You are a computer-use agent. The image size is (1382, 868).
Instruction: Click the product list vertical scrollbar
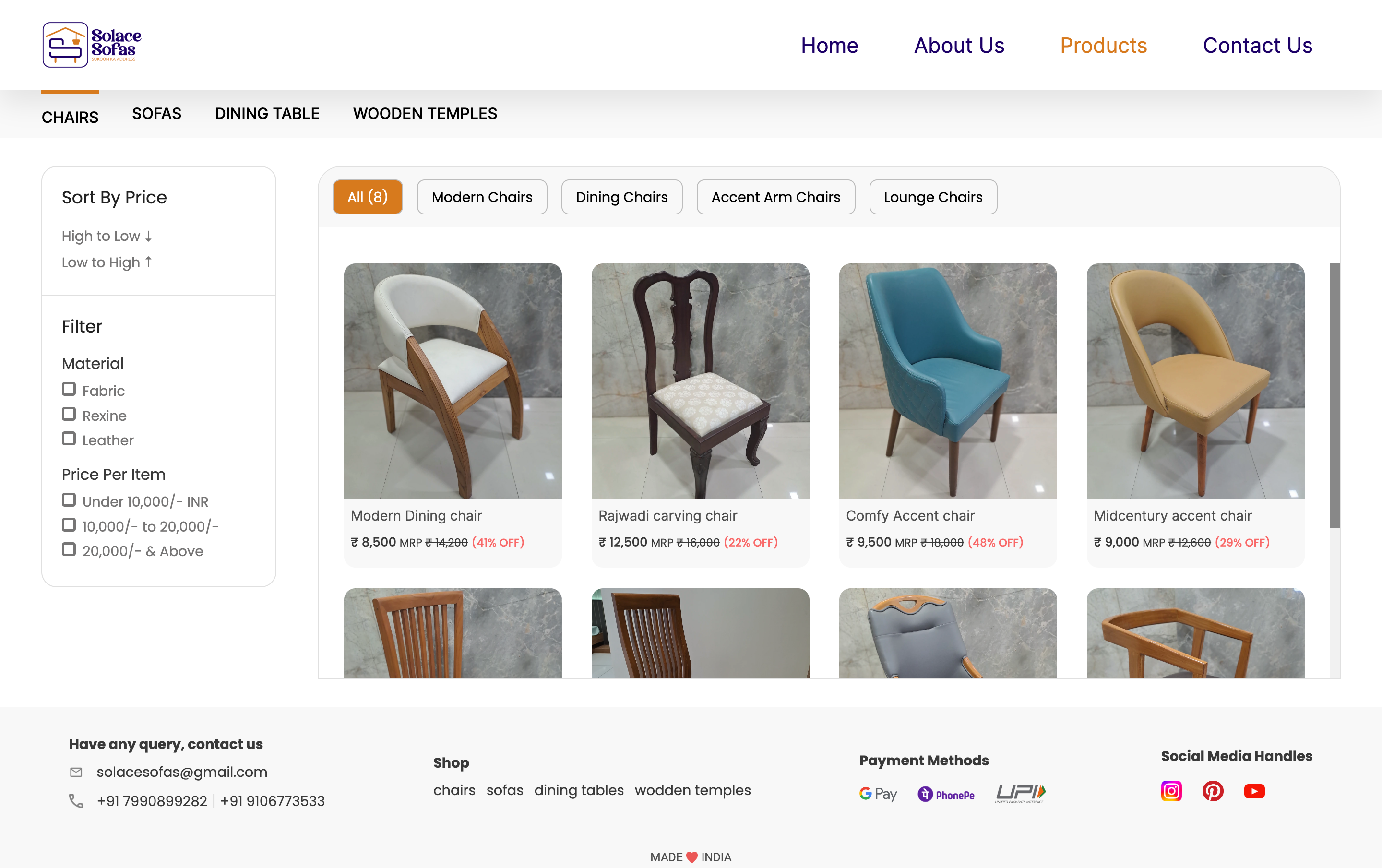[x=1334, y=396]
